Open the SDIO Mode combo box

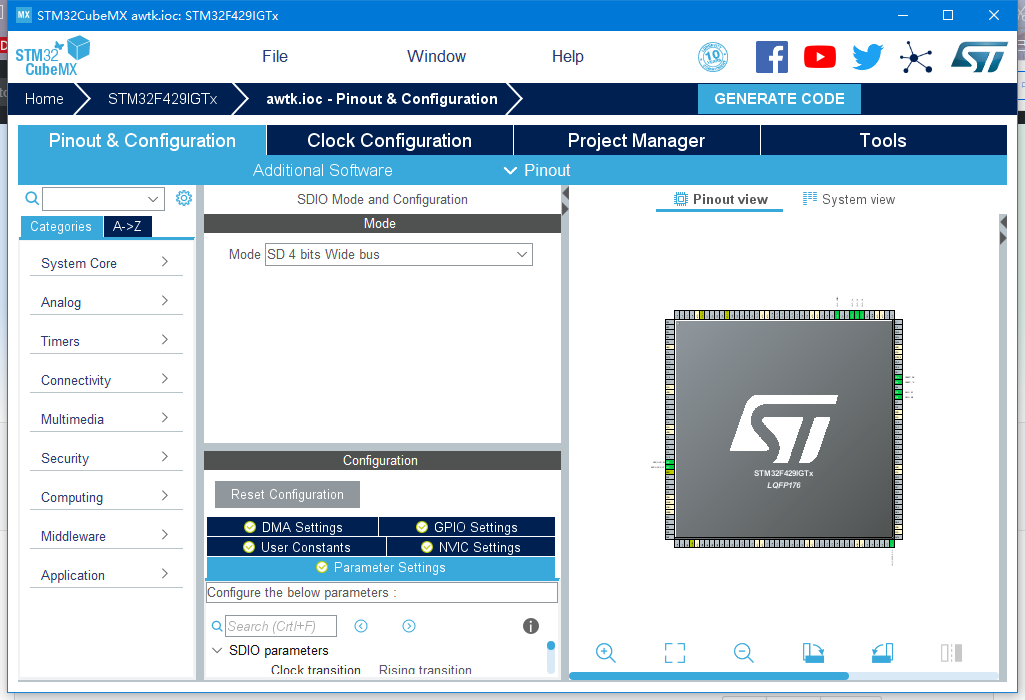(399, 254)
